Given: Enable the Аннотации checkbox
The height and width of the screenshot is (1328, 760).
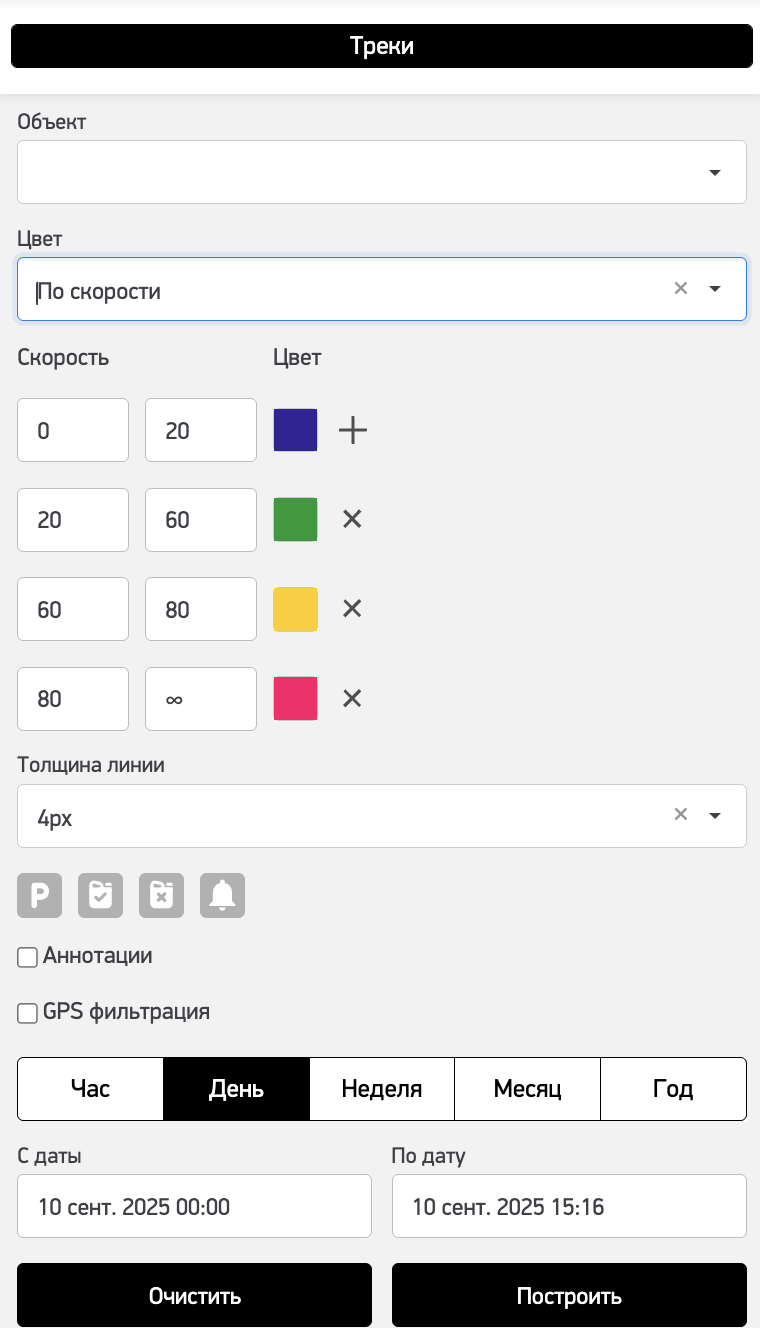Looking at the screenshot, I should tap(28, 958).
